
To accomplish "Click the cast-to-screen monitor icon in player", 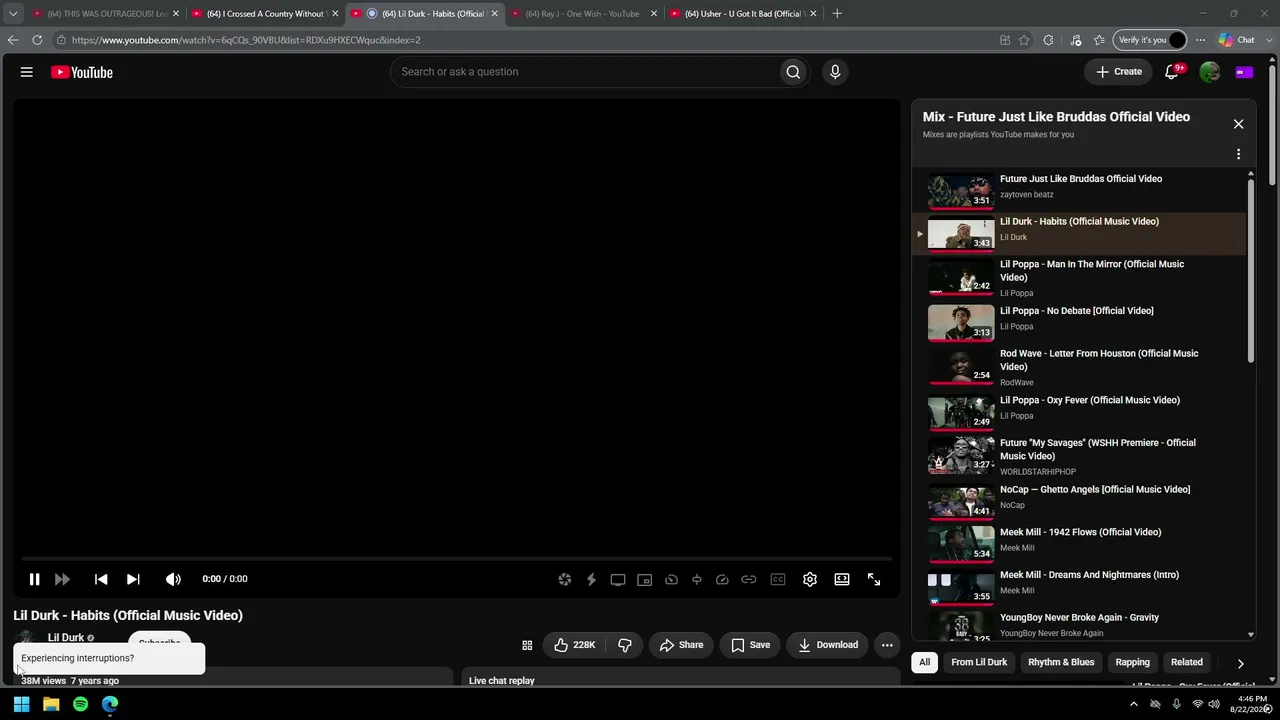I will click(x=618, y=580).
